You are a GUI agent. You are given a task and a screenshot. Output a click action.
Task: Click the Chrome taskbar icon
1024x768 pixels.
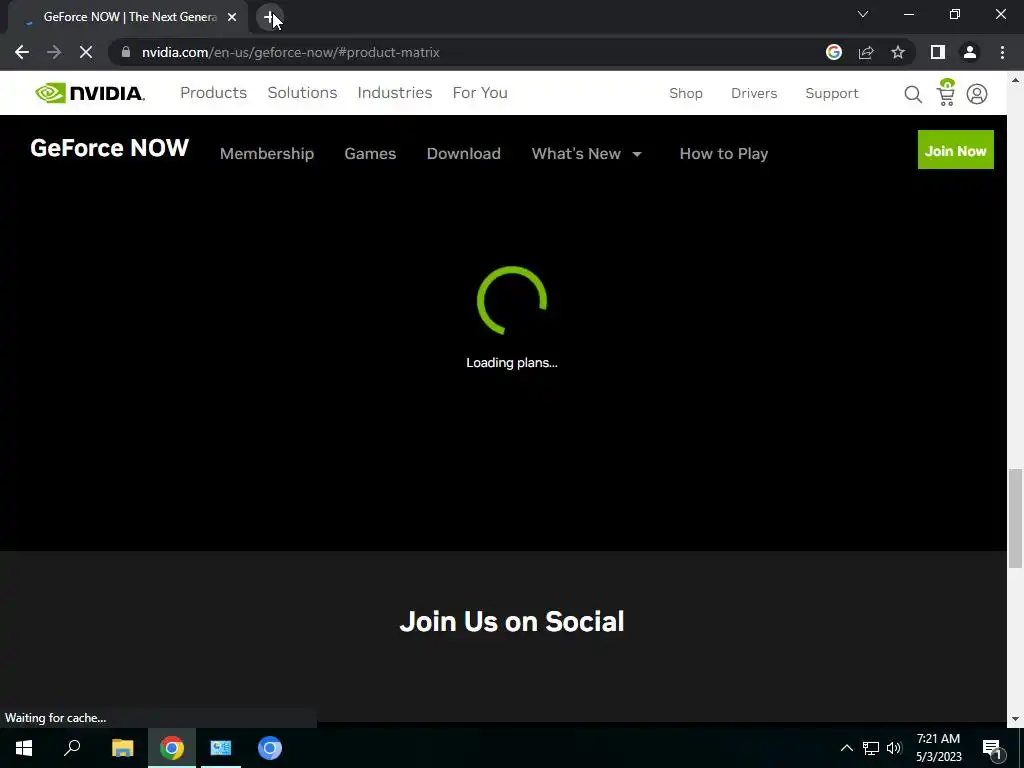tap(172, 748)
